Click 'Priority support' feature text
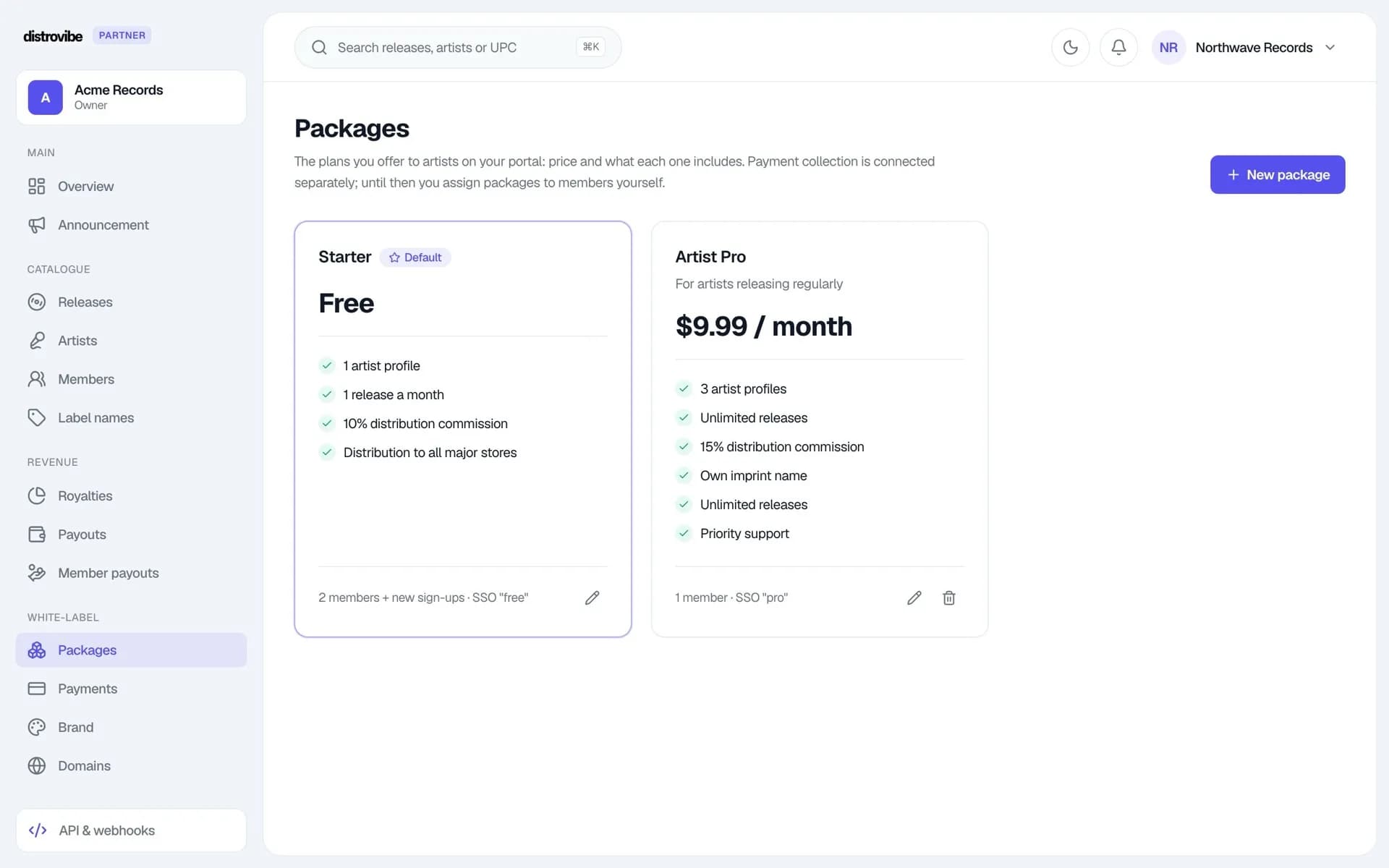The height and width of the screenshot is (868, 1389). tap(744, 534)
